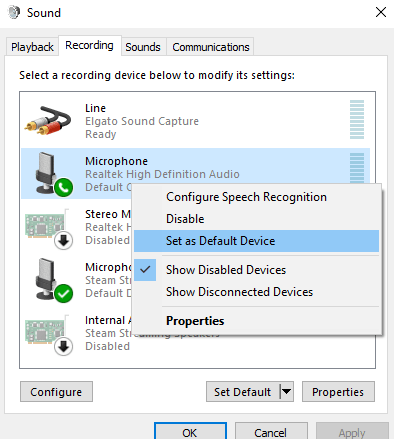Image resolution: width=394 pixels, height=439 pixels.
Task: Choose Disable from the context menu
Action: (x=185, y=219)
